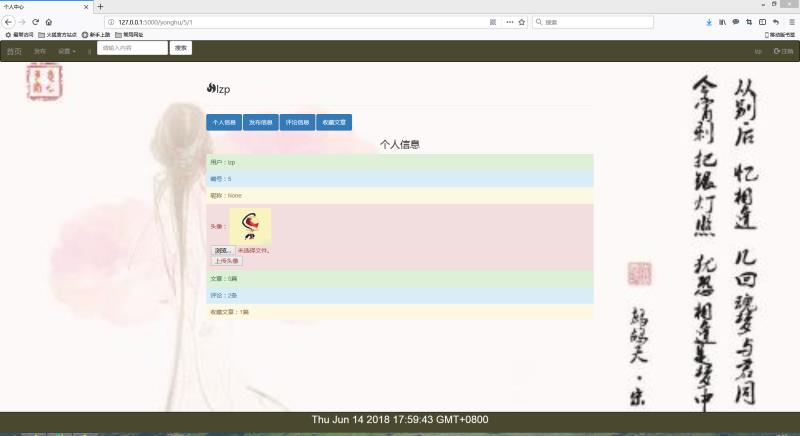Viewport: 800px width, 436px height.
Task: Open the 火狐官方站点 bookmark folder
Action: click(x=57, y=35)
